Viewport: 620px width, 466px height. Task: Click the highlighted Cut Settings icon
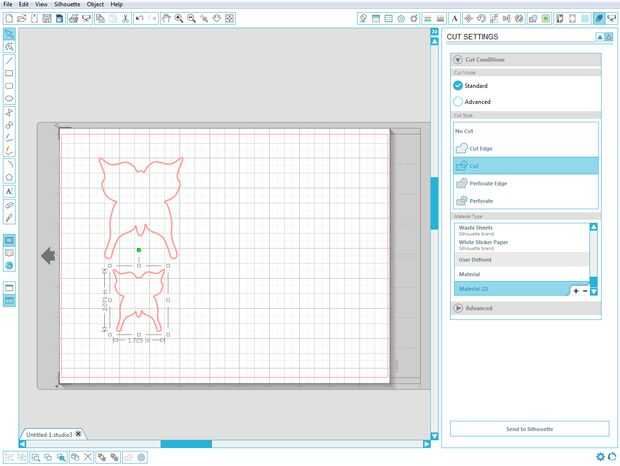point(599,19)
